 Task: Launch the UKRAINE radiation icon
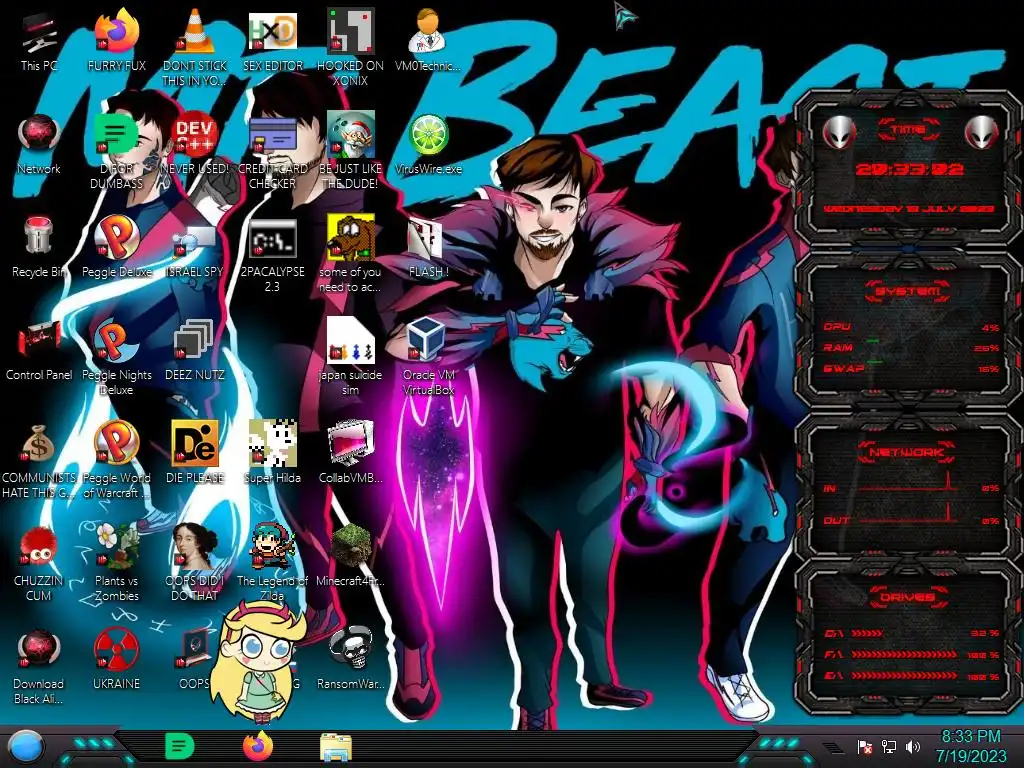[x=117, y=650]
